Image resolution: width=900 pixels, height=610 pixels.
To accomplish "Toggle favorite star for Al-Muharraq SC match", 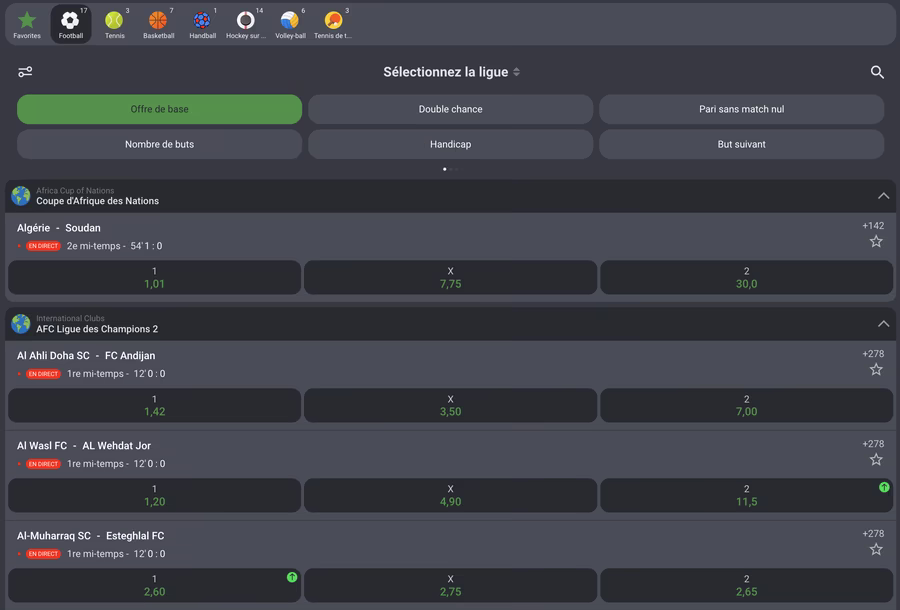I will pos(876,550).
